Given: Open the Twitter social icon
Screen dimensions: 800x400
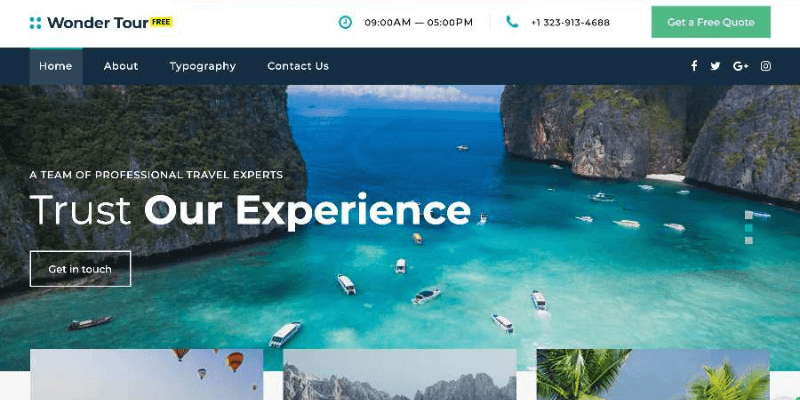Looking at the screenshot, I should pos(715,66).
